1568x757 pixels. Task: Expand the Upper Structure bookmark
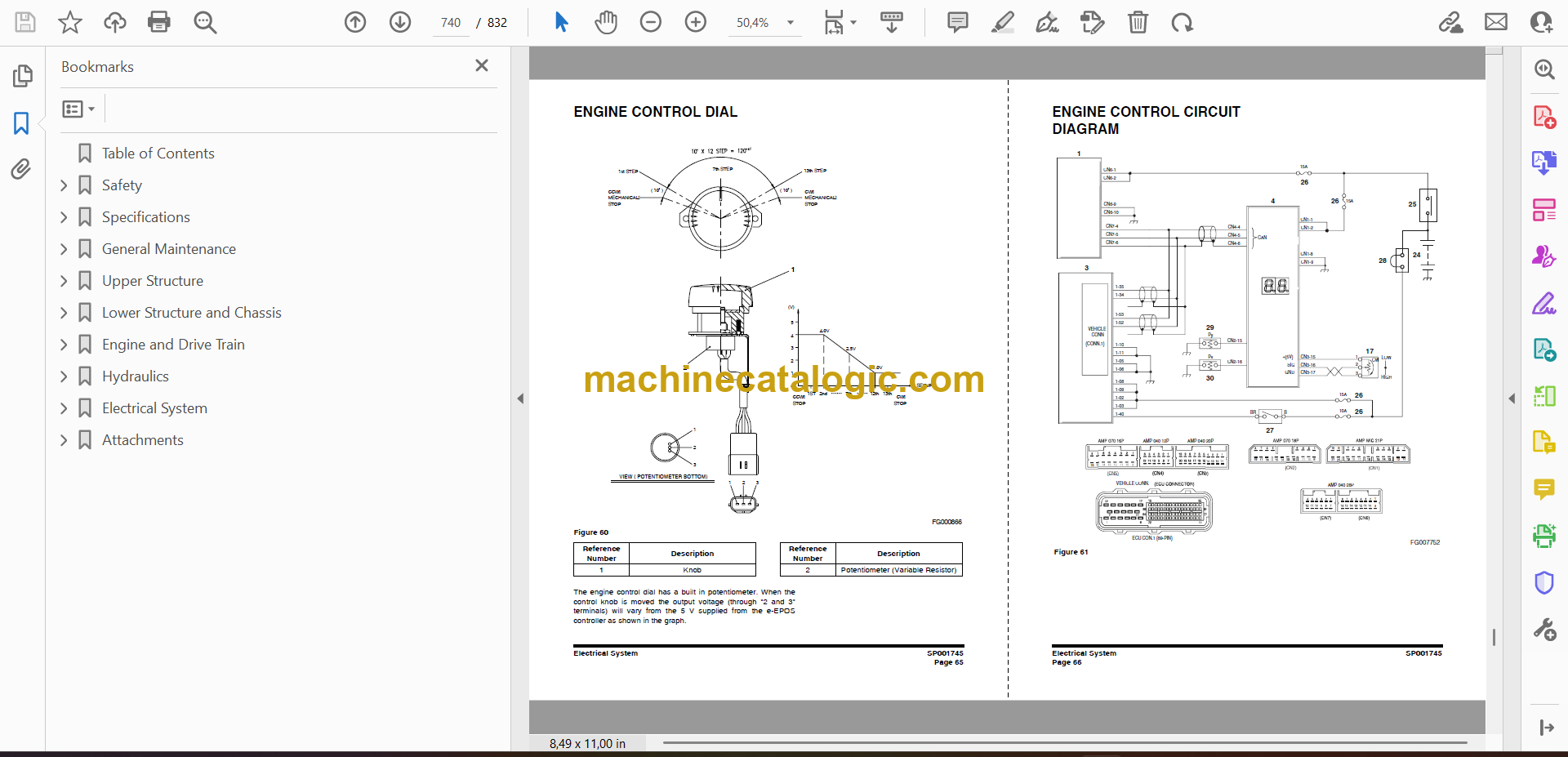click(64, 281)
